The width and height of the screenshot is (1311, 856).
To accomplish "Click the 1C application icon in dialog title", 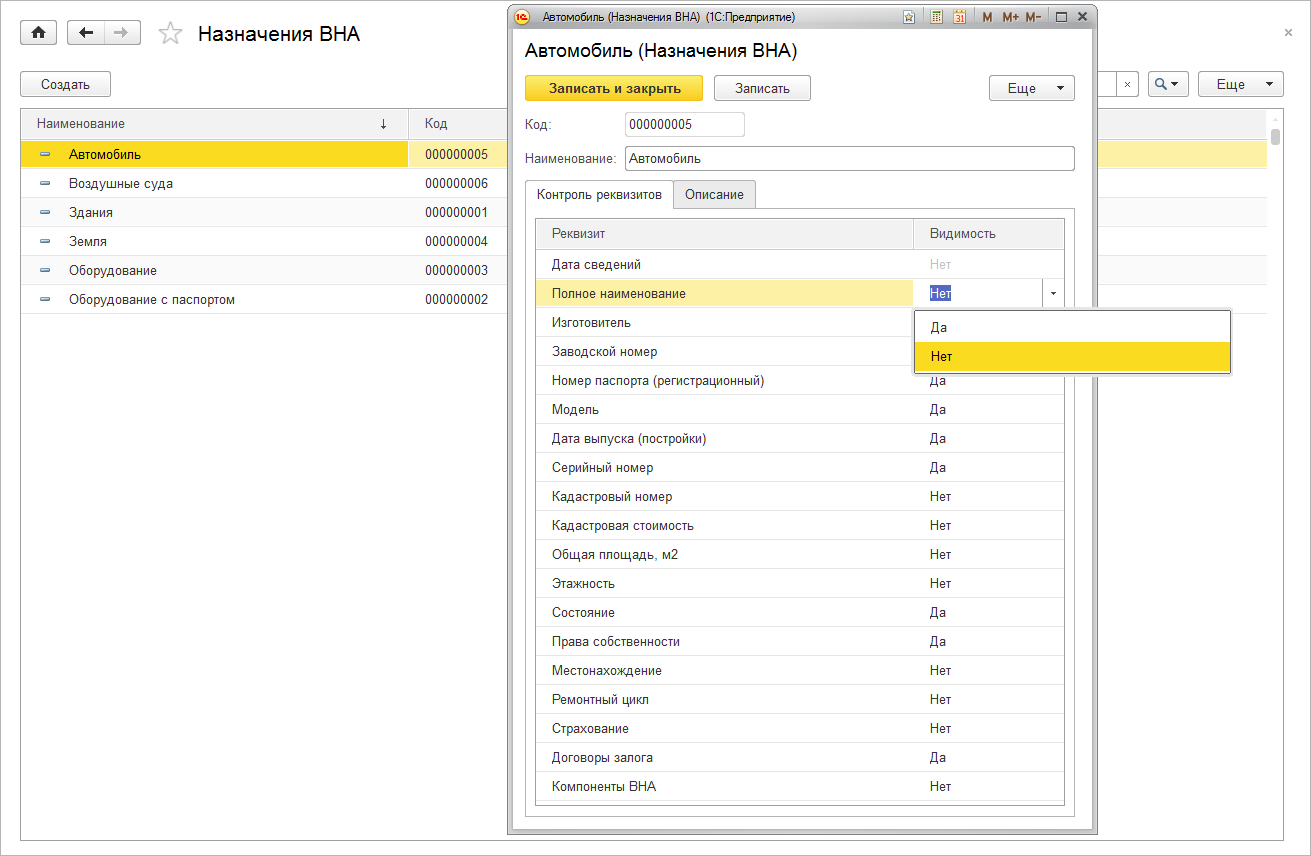I will (x=522, y=17).
